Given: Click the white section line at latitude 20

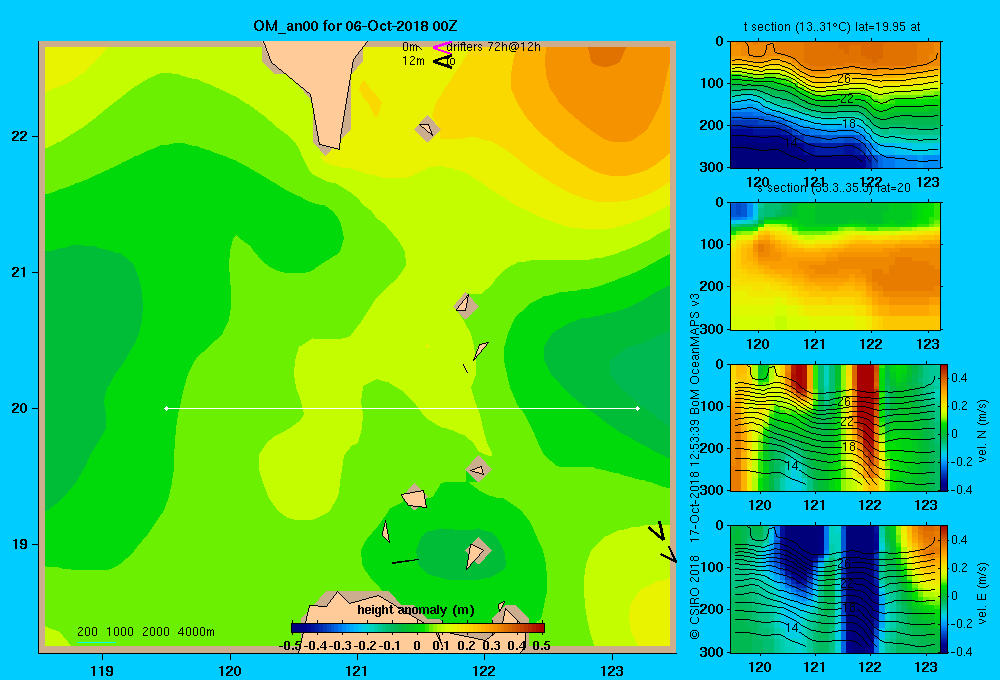Looking at the screenshot, I should pyautogui.click(x=402, y=408).
